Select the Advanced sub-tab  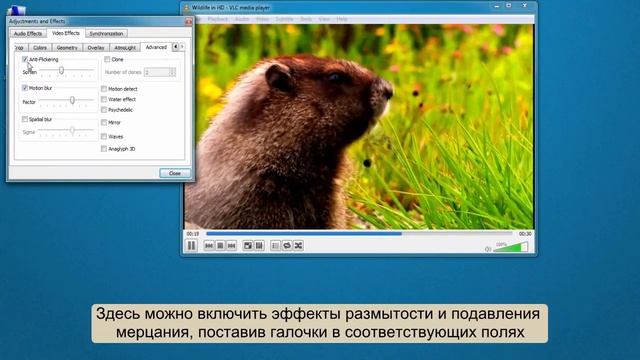click(x=156, y=47)
